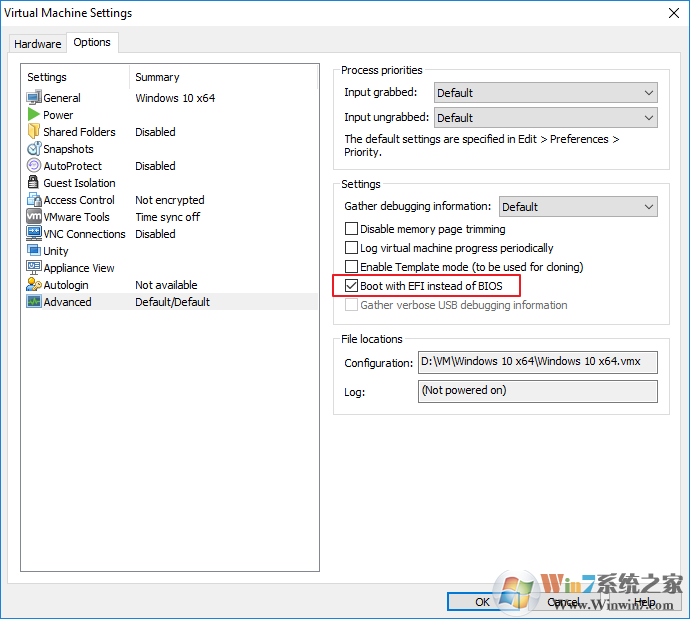The width and height of the screenshot is (690, 619).
Task: Tick the Enable Template mode checkbox
Action: pos(351,267)
